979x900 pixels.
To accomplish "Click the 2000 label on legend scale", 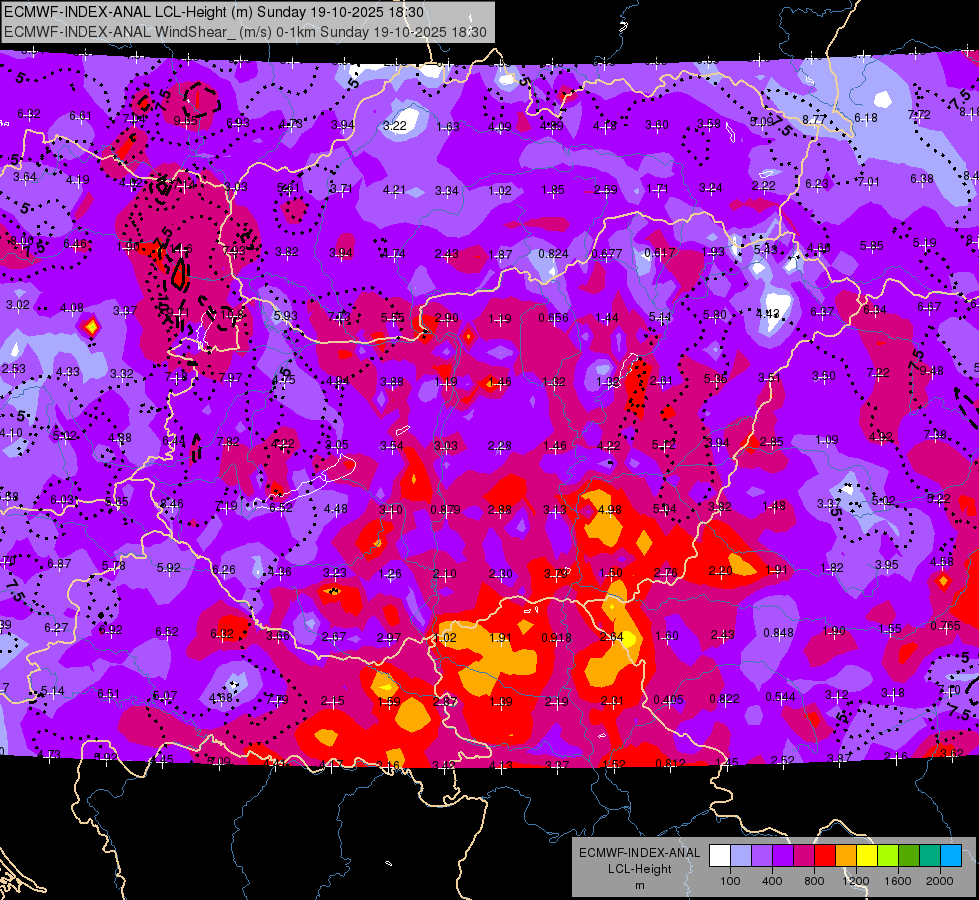I will (940, 881).
